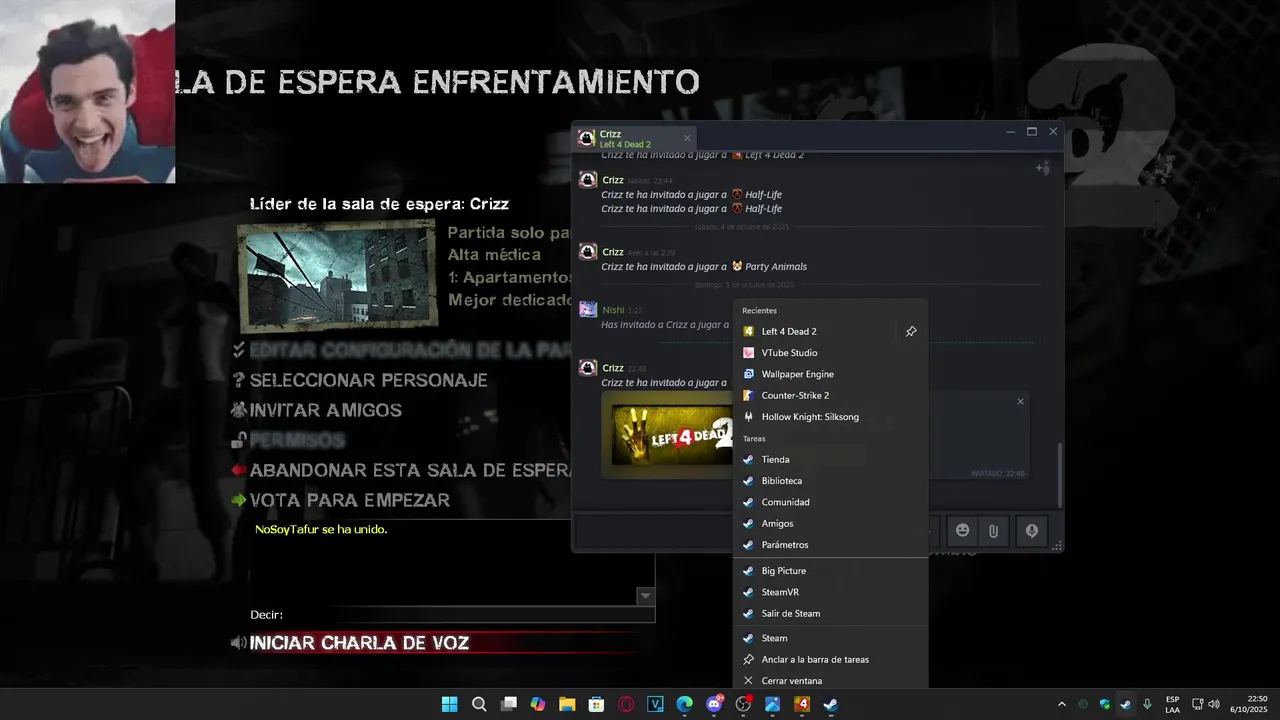Click VOTA PARA EMPEZAR
The width and height of the screenshot is (1280, 720).
pyautogui.click(x=349, y=500)
